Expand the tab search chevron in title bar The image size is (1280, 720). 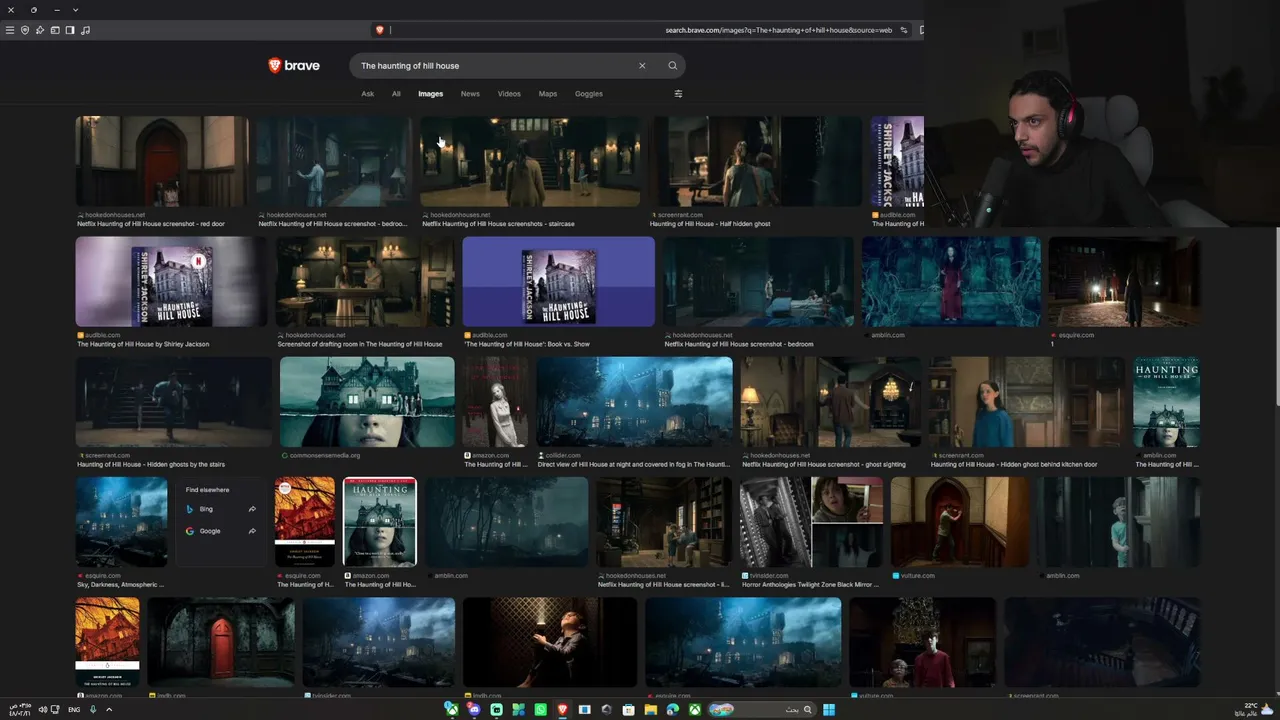pyautogui.click(x=75, y=10)
